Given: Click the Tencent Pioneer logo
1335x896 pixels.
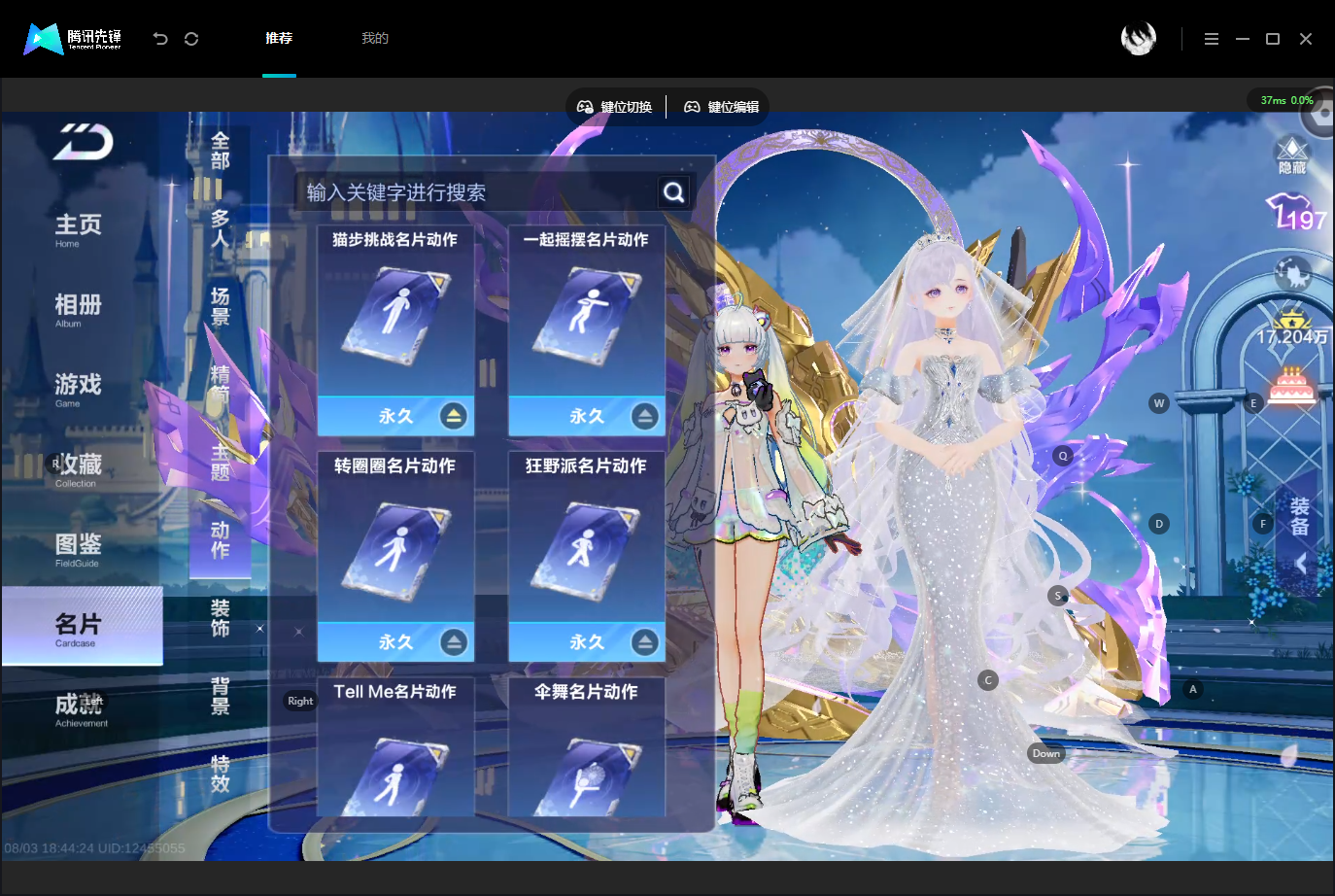Looking at the screenshot, I should coord(73,39).
